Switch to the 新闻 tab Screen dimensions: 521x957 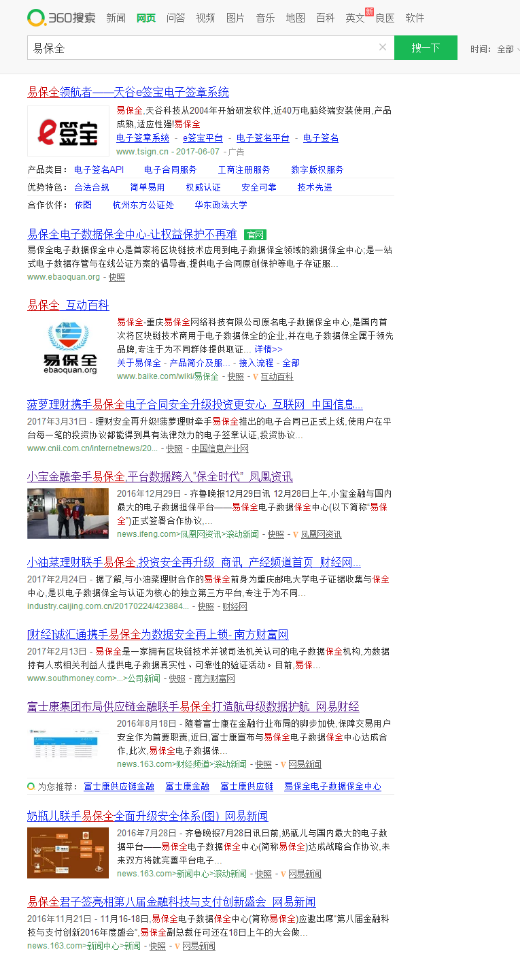click(116, 18)
